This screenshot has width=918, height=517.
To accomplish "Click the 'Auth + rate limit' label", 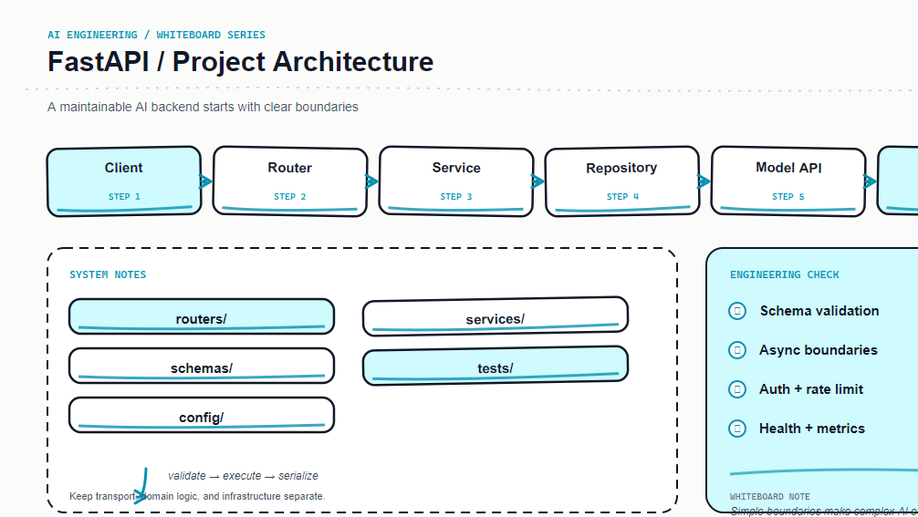I will (811, 389).
